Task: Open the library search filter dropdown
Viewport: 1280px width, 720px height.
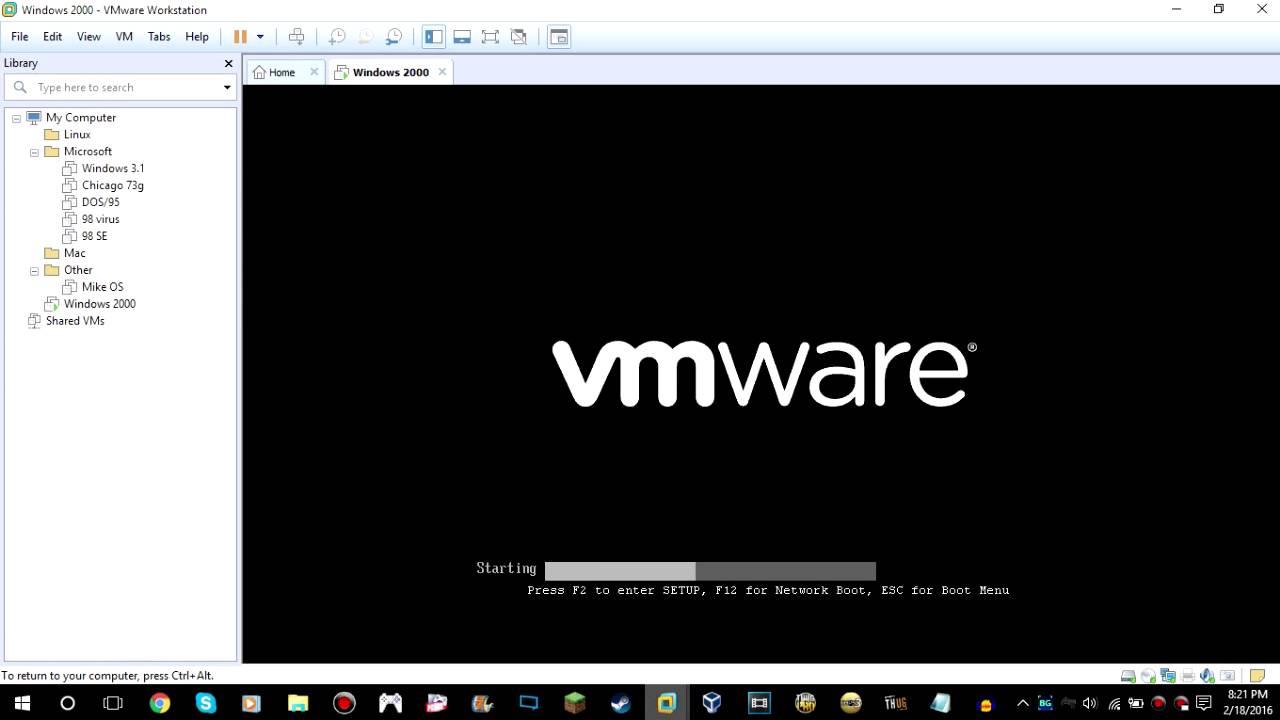Action: (x=227, y=87)
